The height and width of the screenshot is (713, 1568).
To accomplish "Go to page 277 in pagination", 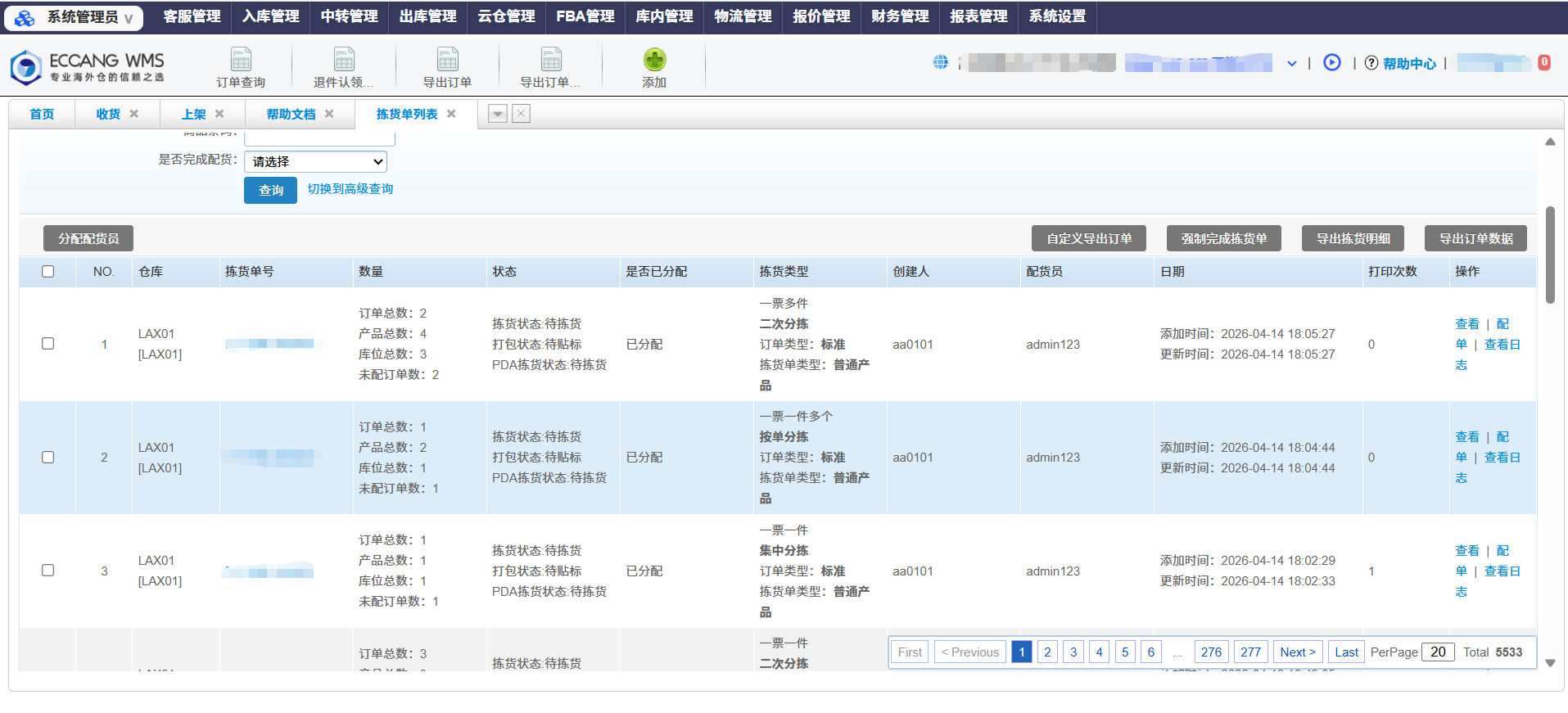I will 1250,652.
